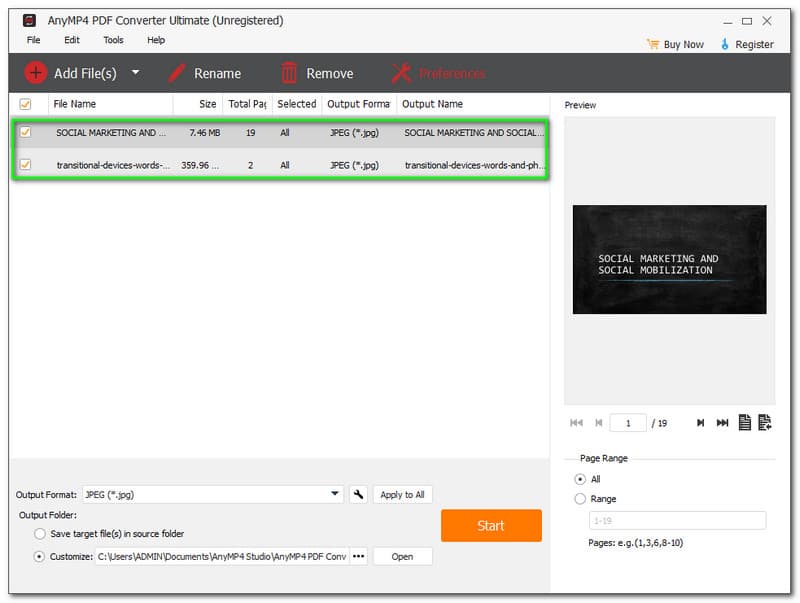This screenshot has height=603, width=800.
Task: Select the Range page range option
Action: (x=580, y=499)
